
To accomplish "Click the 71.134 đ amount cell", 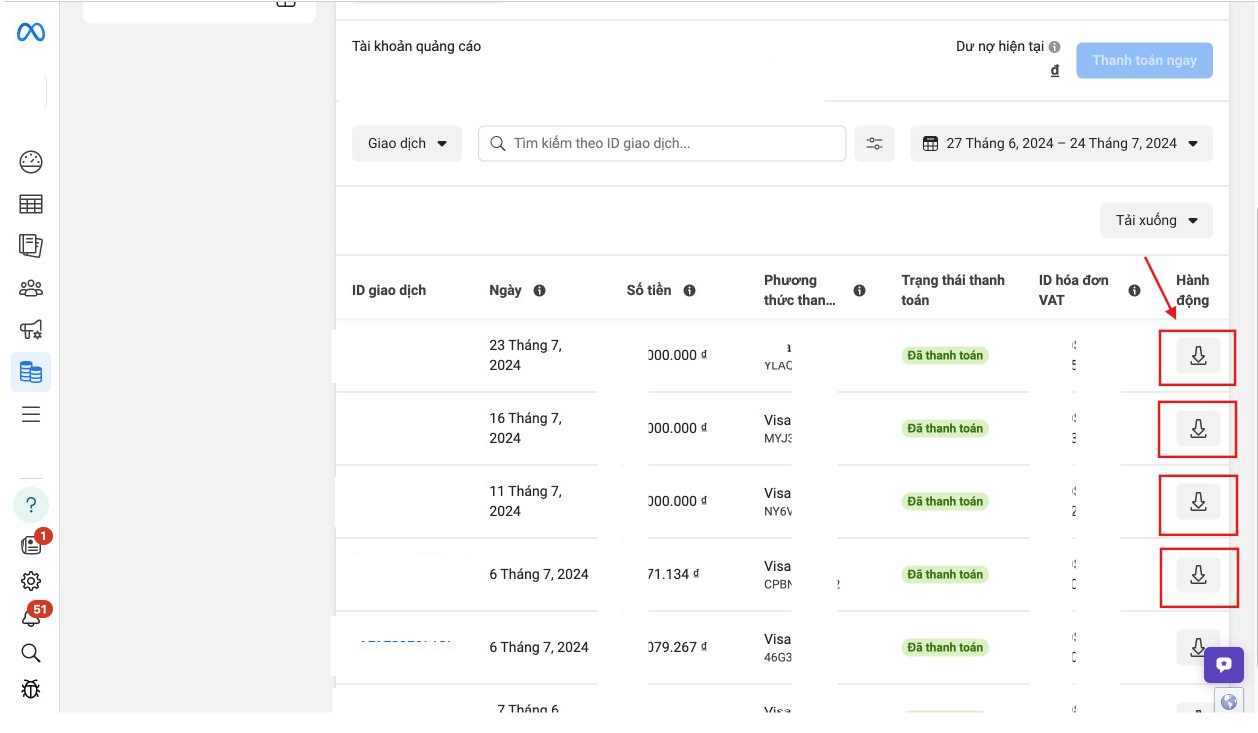I will click(x=674, y=574).
